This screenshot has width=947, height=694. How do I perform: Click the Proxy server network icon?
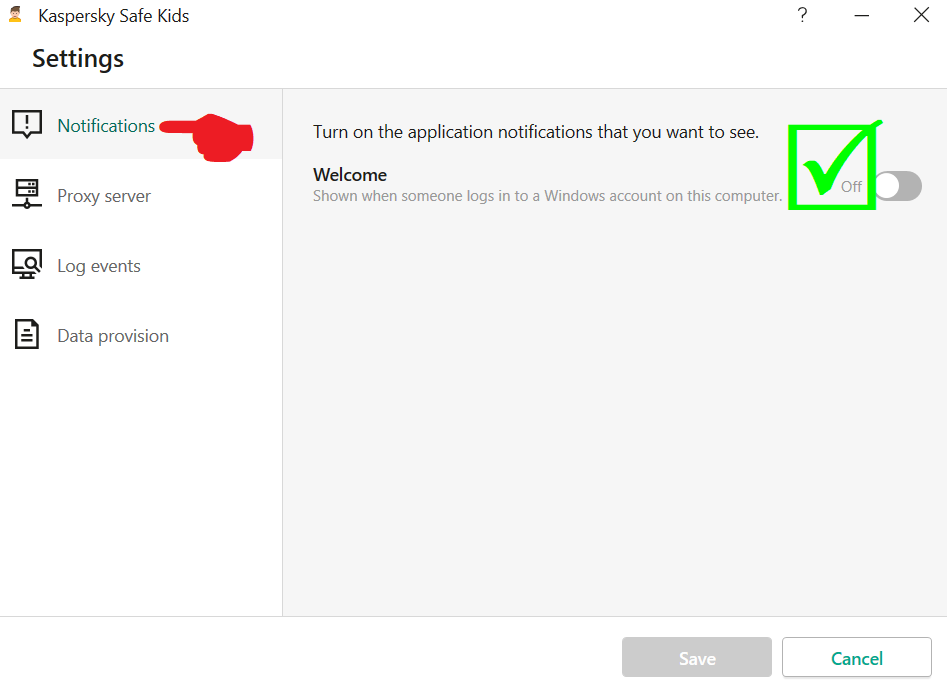[27, 194]
